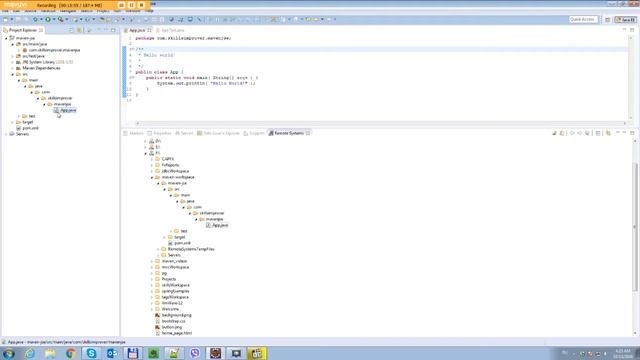Select bootstrap.css file
The height and width of the screenshot is (360, 640).
[173, 321]
